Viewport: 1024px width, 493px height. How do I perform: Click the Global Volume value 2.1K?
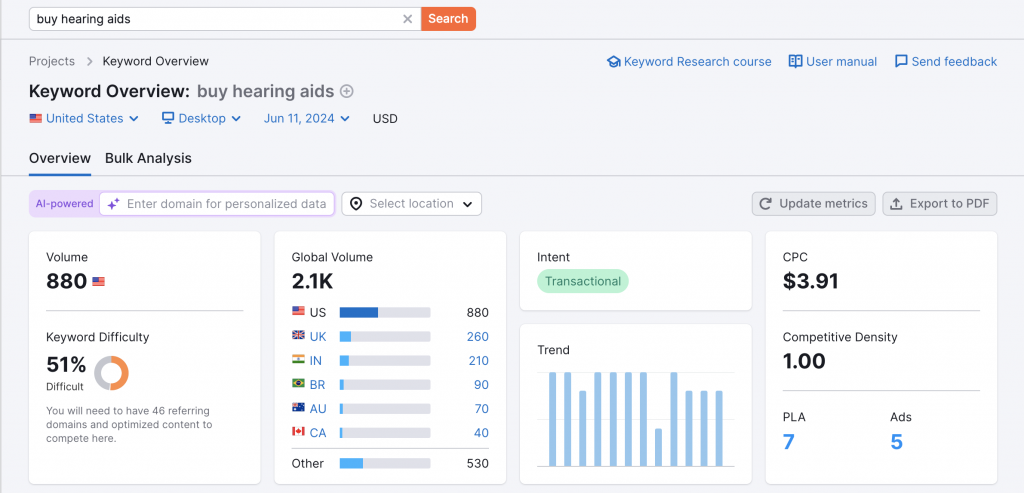click(x=312, y=281)
